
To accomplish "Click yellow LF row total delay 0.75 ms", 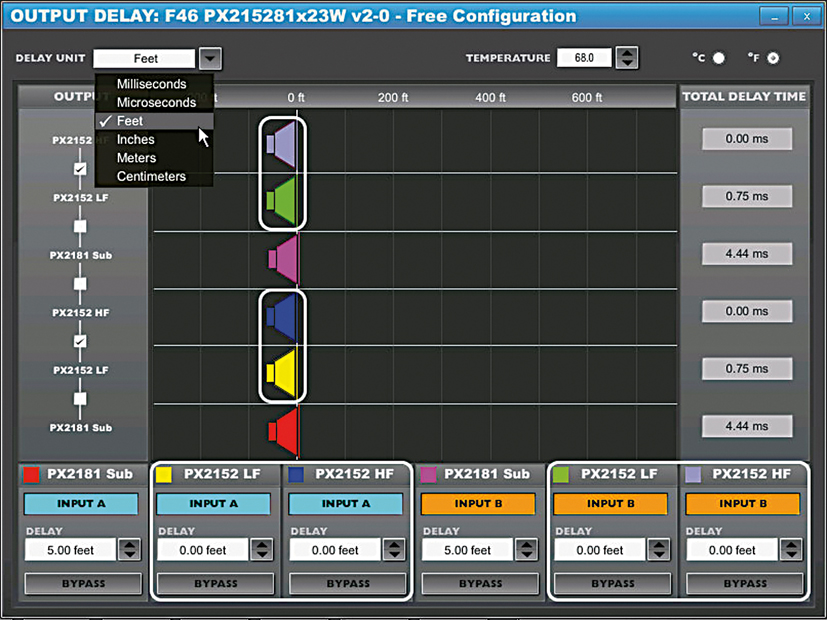I will click(x=747, y=369).
